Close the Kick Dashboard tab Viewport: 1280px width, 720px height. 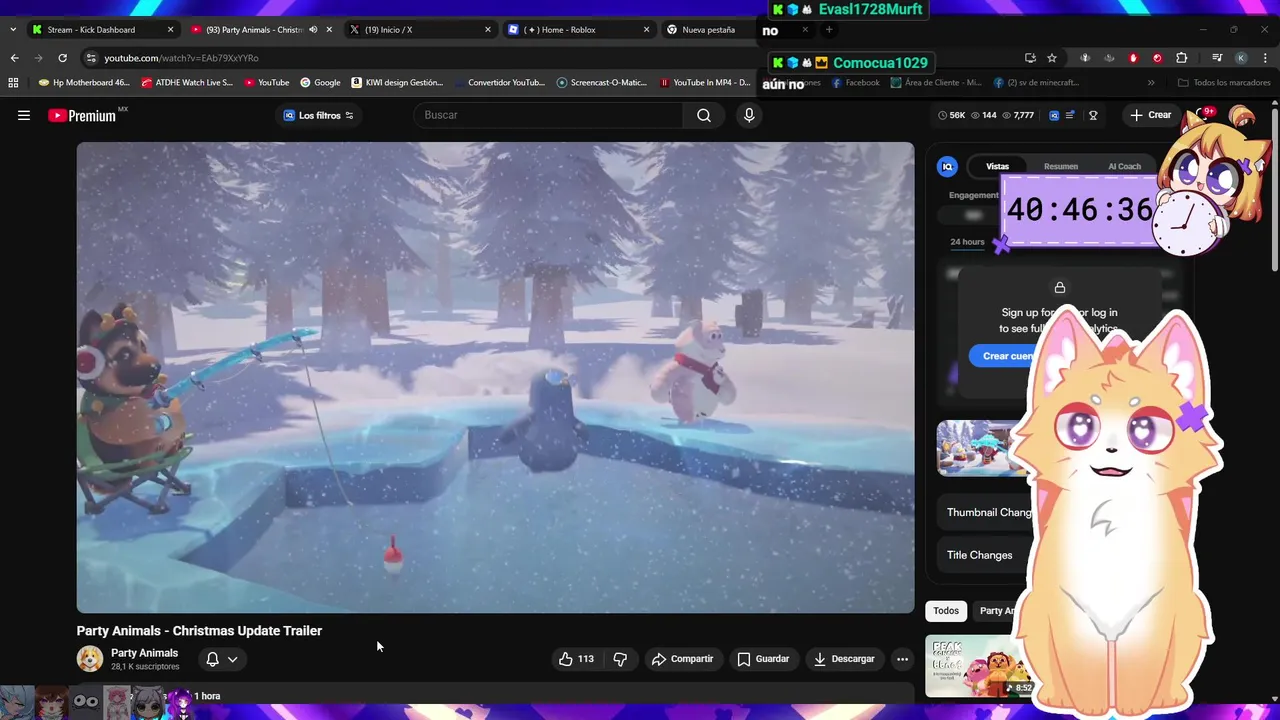[170, 30]
